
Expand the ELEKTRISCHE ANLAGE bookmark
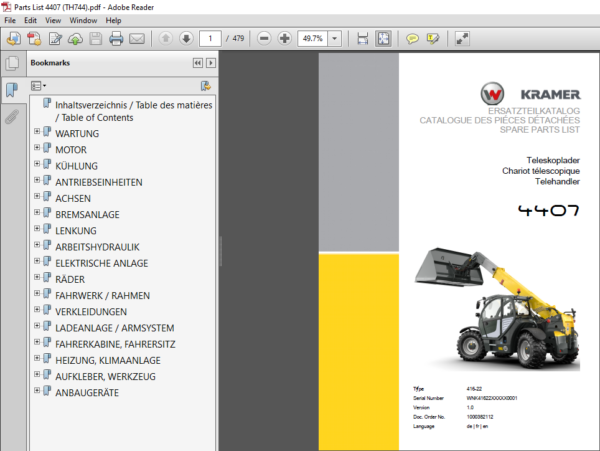tap(37, 261)
